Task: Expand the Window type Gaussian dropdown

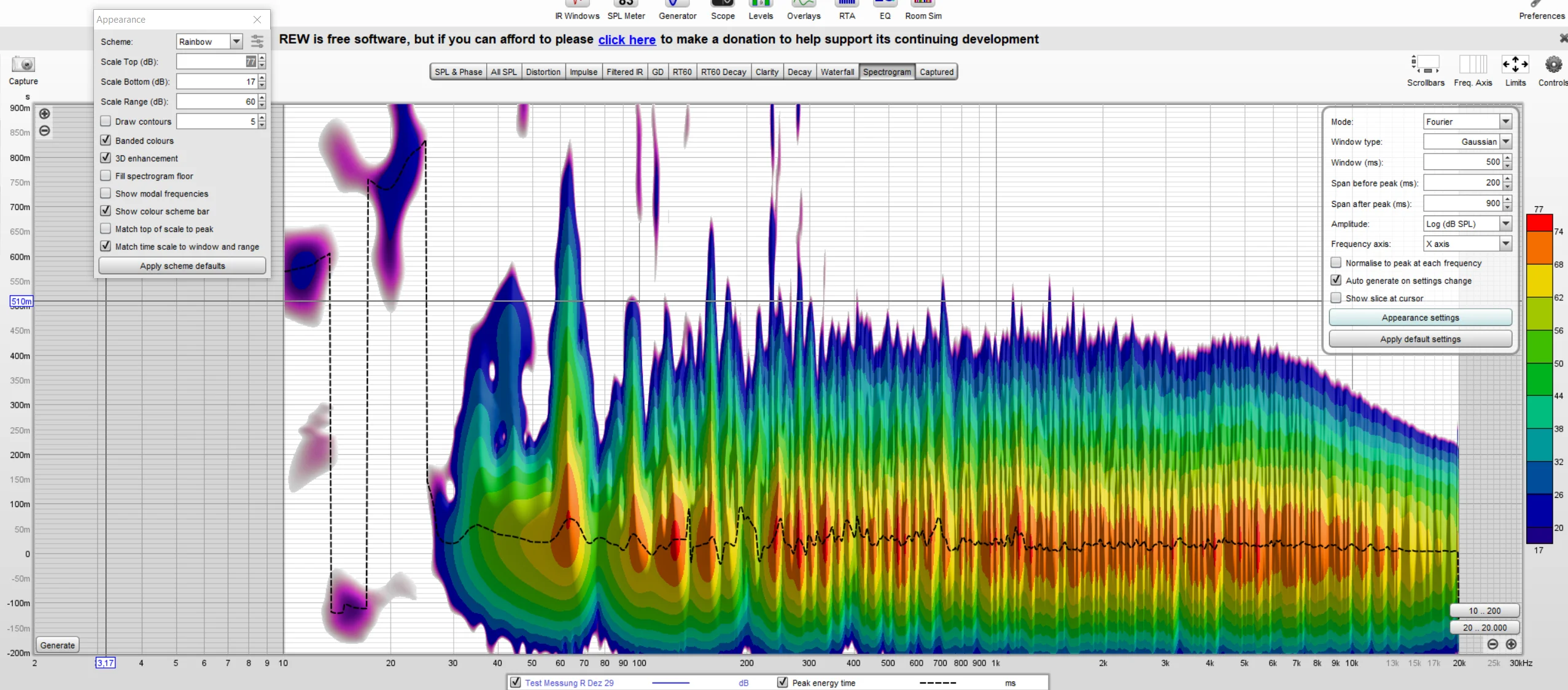Action: pyautogui.click(x=1505, y=142)
